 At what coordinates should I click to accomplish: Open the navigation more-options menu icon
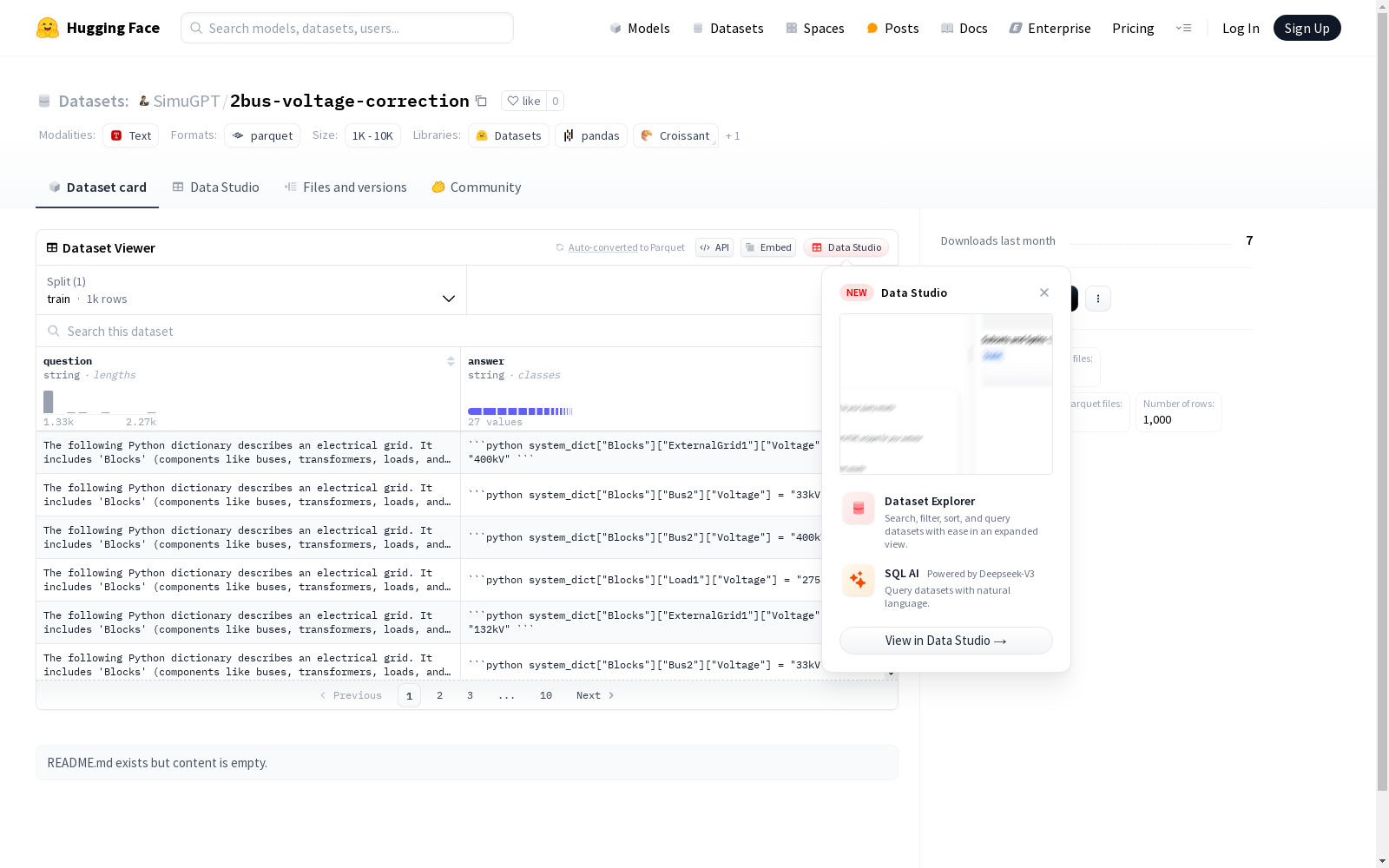(1183, 28)
